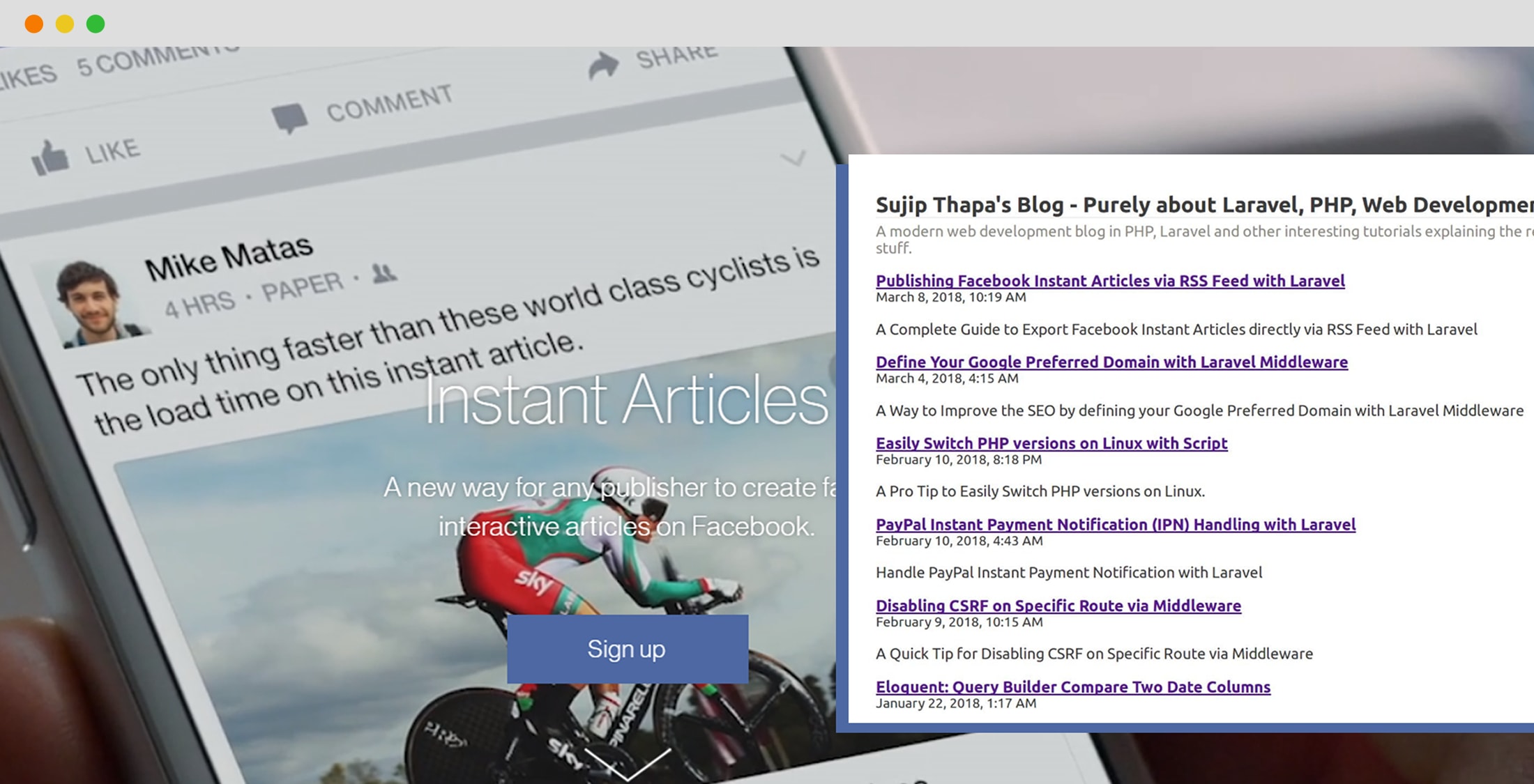Click the date February 10, 2018, 8:18 PM
This screenshot has width=1534, height=784.
pyautogui.click(x=959, y=460)
